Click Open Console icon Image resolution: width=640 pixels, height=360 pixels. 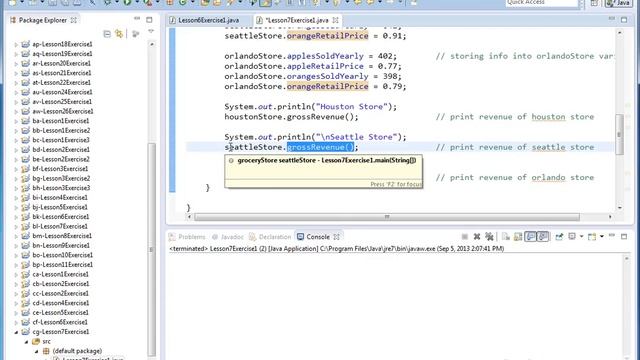(592, 237)
